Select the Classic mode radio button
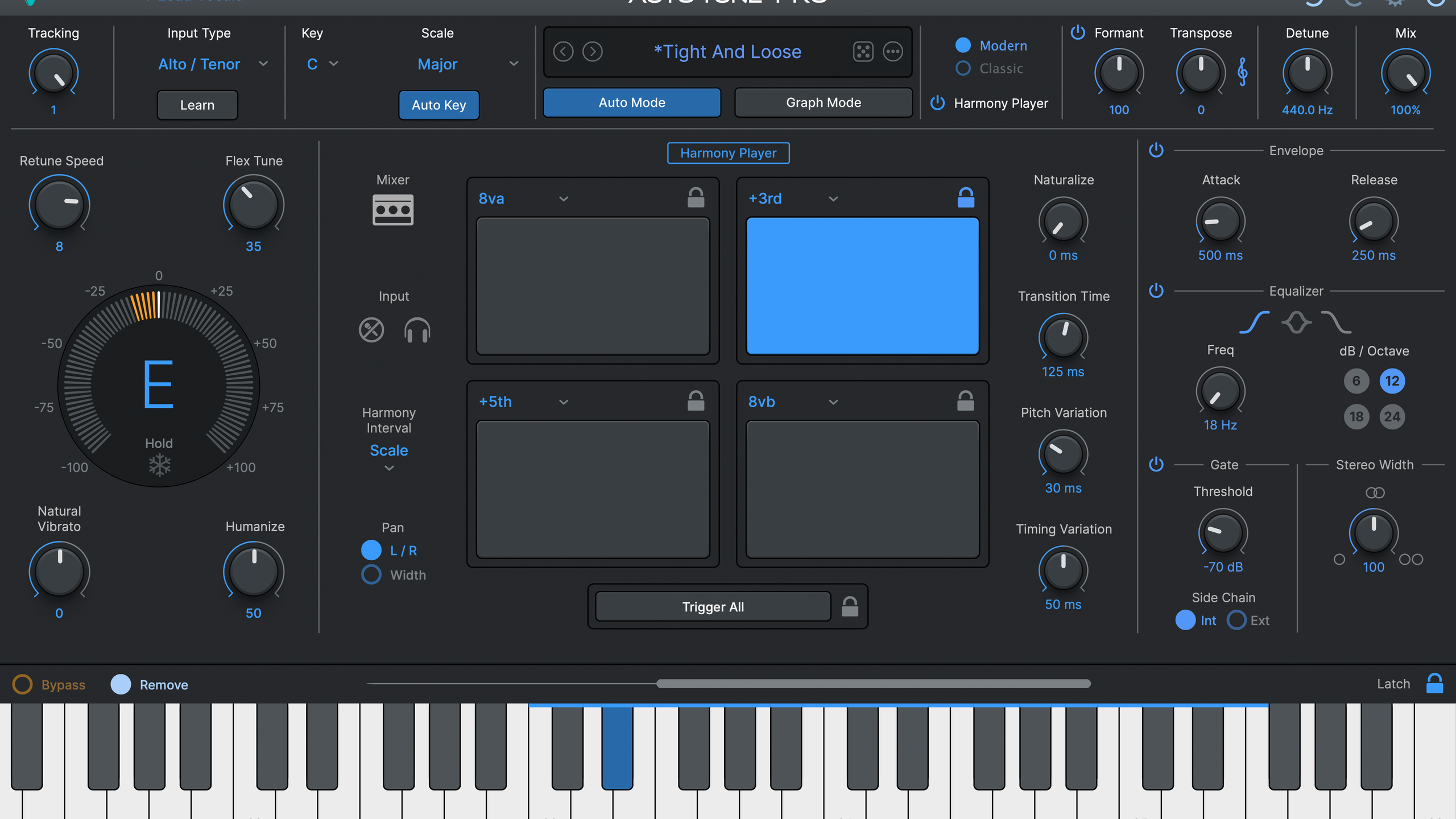The width and height of the screenshot is (1456, 819). [963, 68]
